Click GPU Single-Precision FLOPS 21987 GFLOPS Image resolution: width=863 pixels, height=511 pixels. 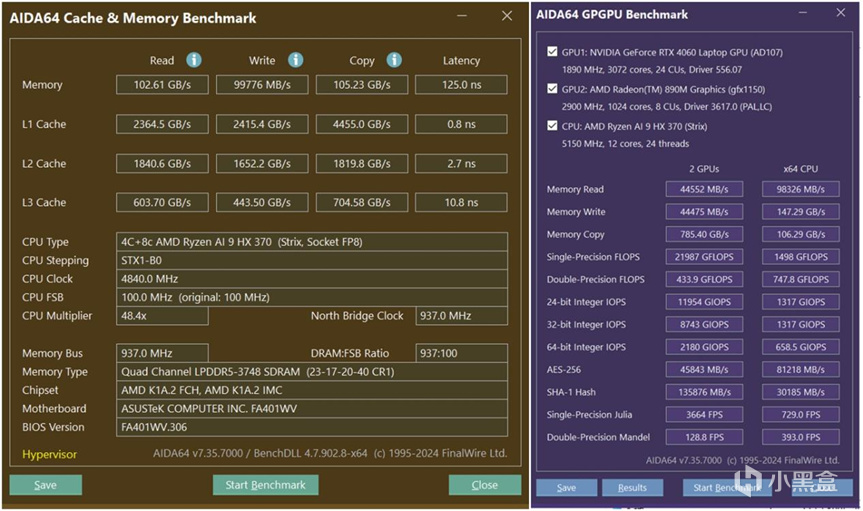pyautogui.click(x=704, y=257)
